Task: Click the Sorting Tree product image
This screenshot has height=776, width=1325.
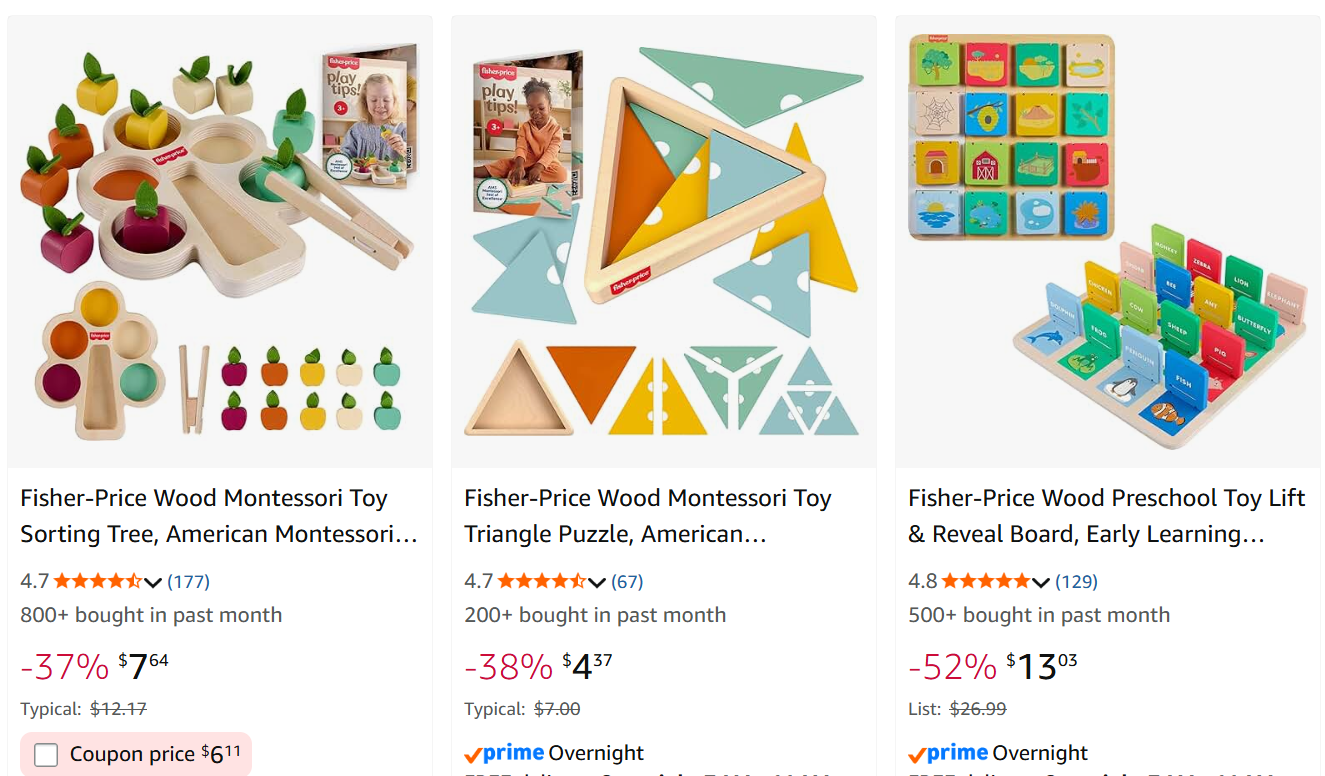Action: coord(220,242)
